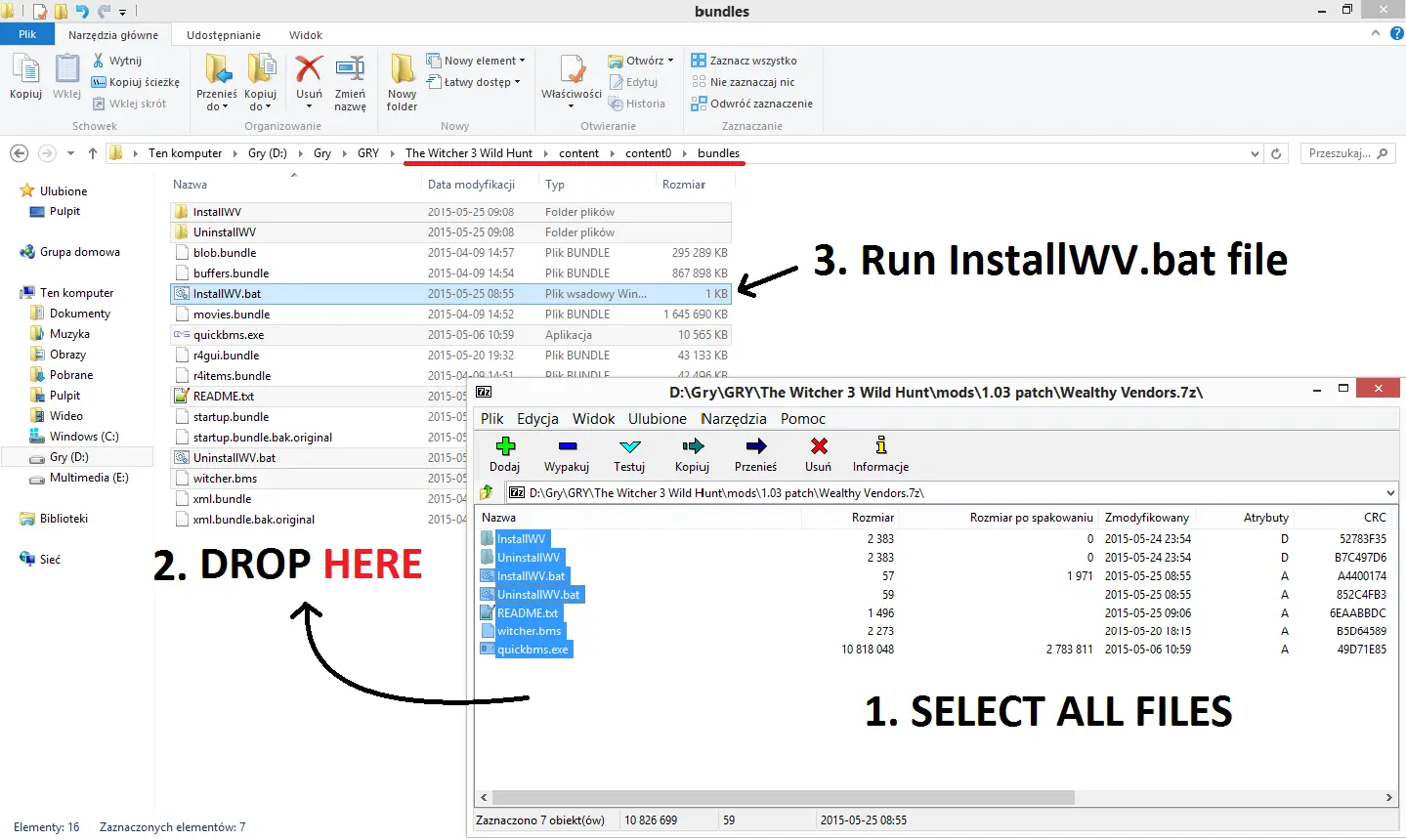1406x840 pixels.
Task: Open the Plik tab in Explorer
Action: (x=27, y=34)
